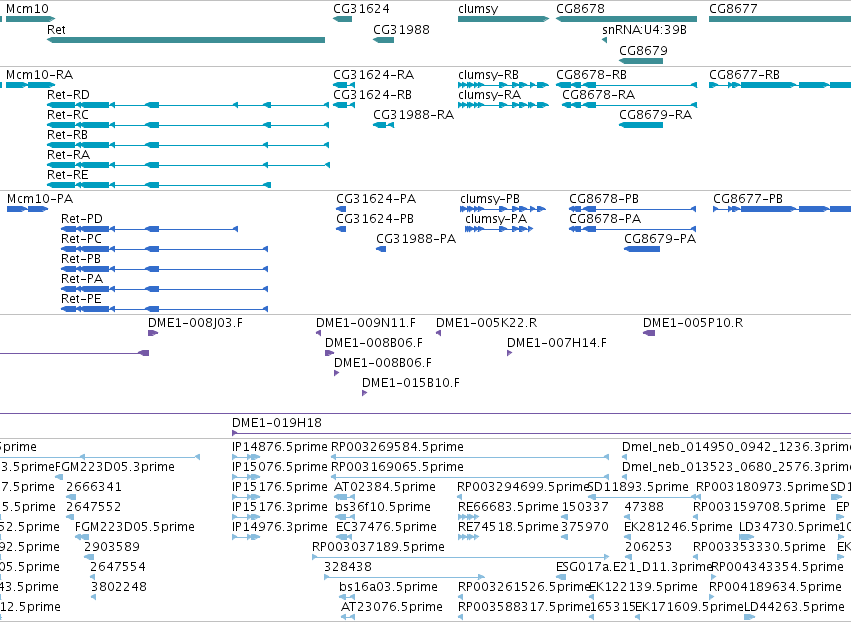Click the bs36f10.5prime EST label

383,507
